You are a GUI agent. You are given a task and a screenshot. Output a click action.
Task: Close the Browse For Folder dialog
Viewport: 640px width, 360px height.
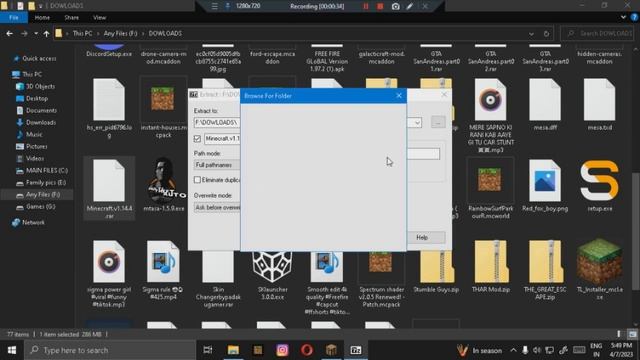pyautogui.click(x=399, y=96)
